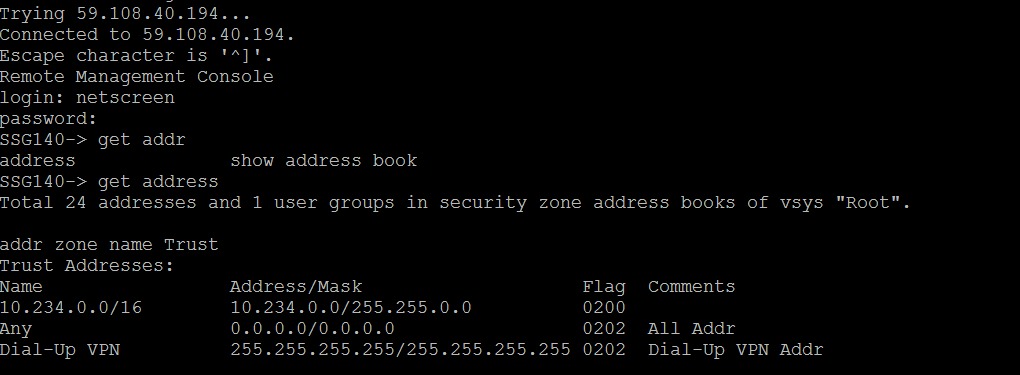Screen dimensions: 1020x375
Task: Click the 'Dial-Up VPN Addr' comment
Action: click(x=736, y=350)
